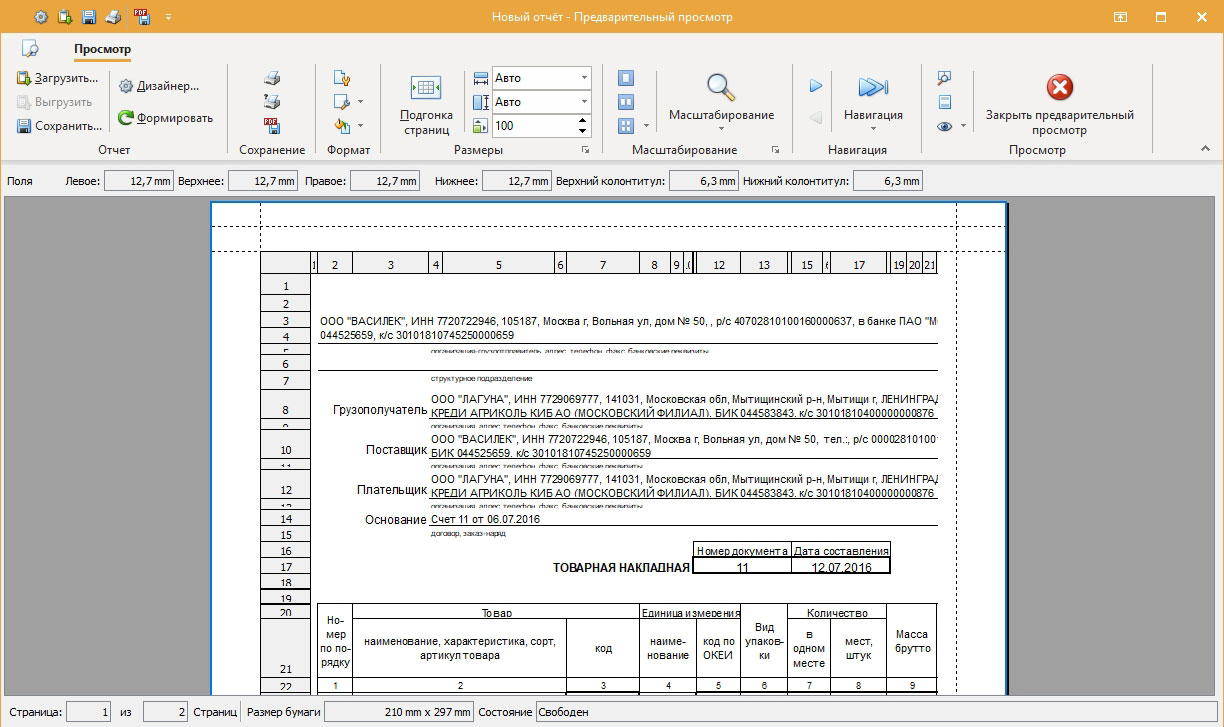The image size is (1224, 727).
Task: Expand the dropdown arrow next to the eye icon
Action: click(963, 126)
